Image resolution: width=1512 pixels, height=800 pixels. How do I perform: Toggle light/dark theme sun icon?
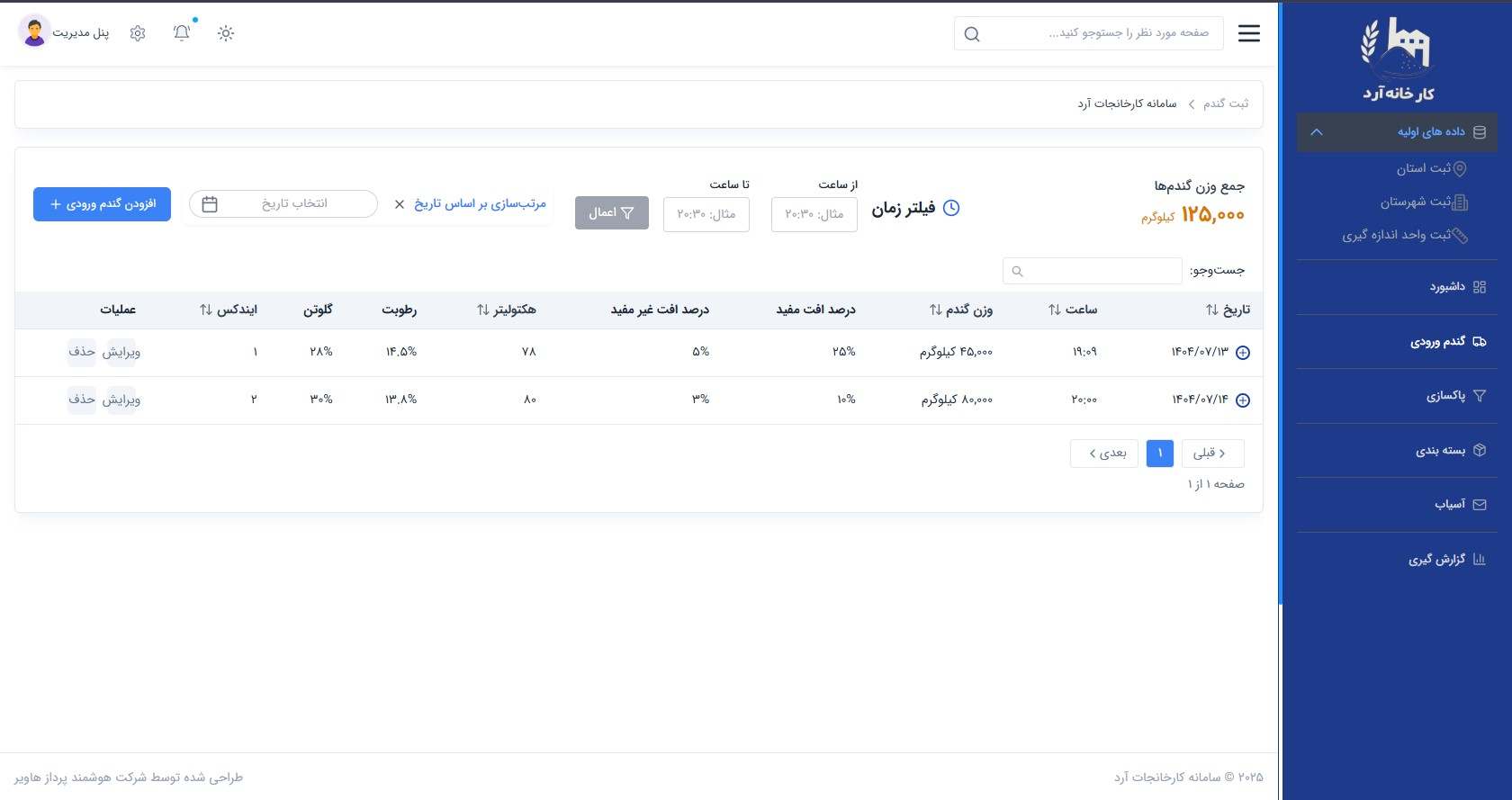pos(226,33)
